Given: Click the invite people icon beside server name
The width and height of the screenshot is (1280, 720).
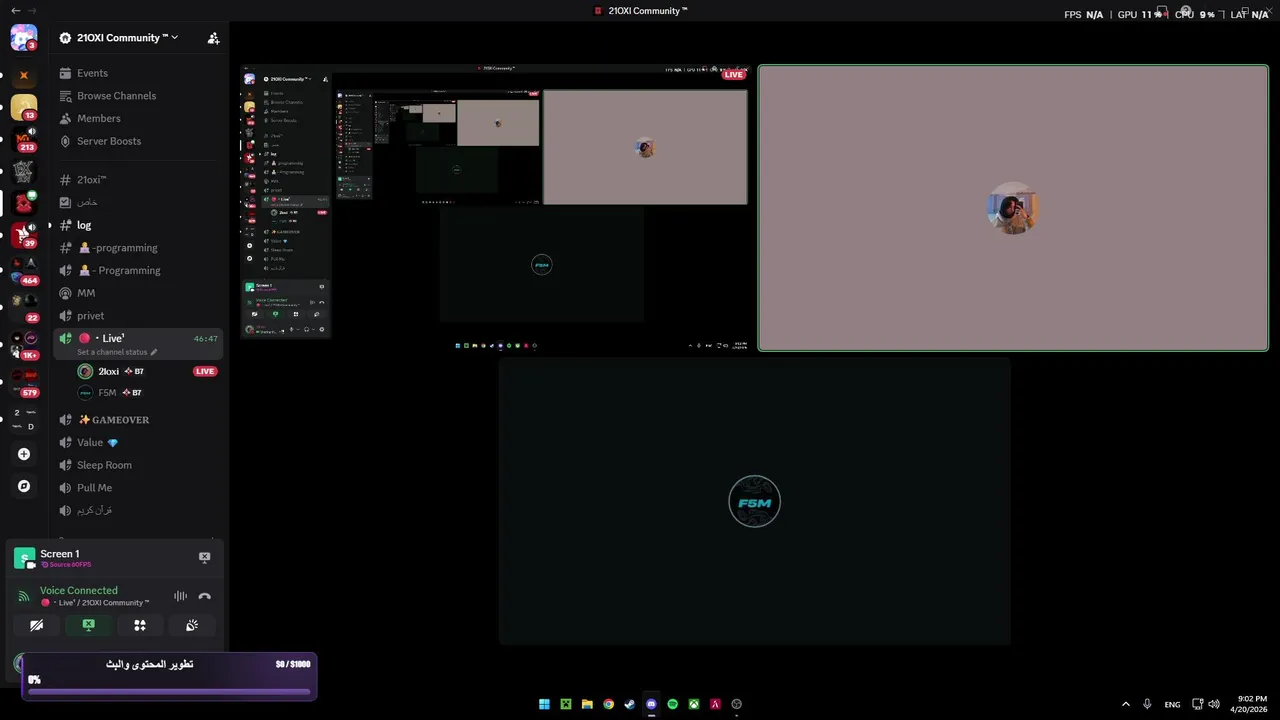Looking at the screenshot, I should (x=213, y=38).
